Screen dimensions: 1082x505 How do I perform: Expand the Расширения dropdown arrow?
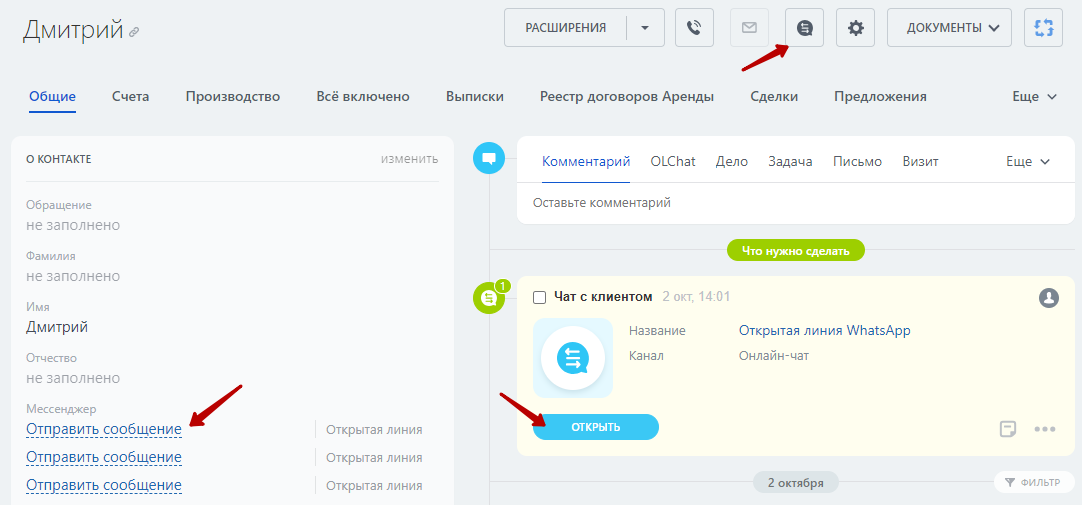pos(645,28)
